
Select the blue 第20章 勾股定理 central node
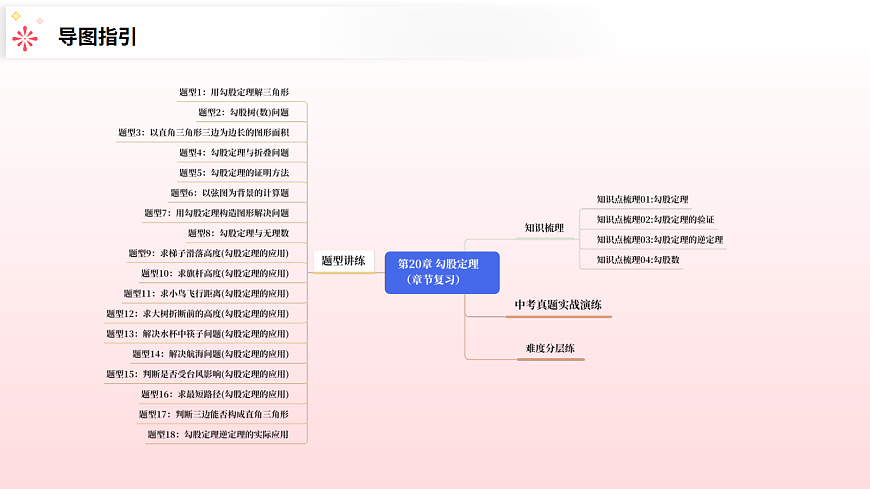pyautogui.click(x=441, y=272)
